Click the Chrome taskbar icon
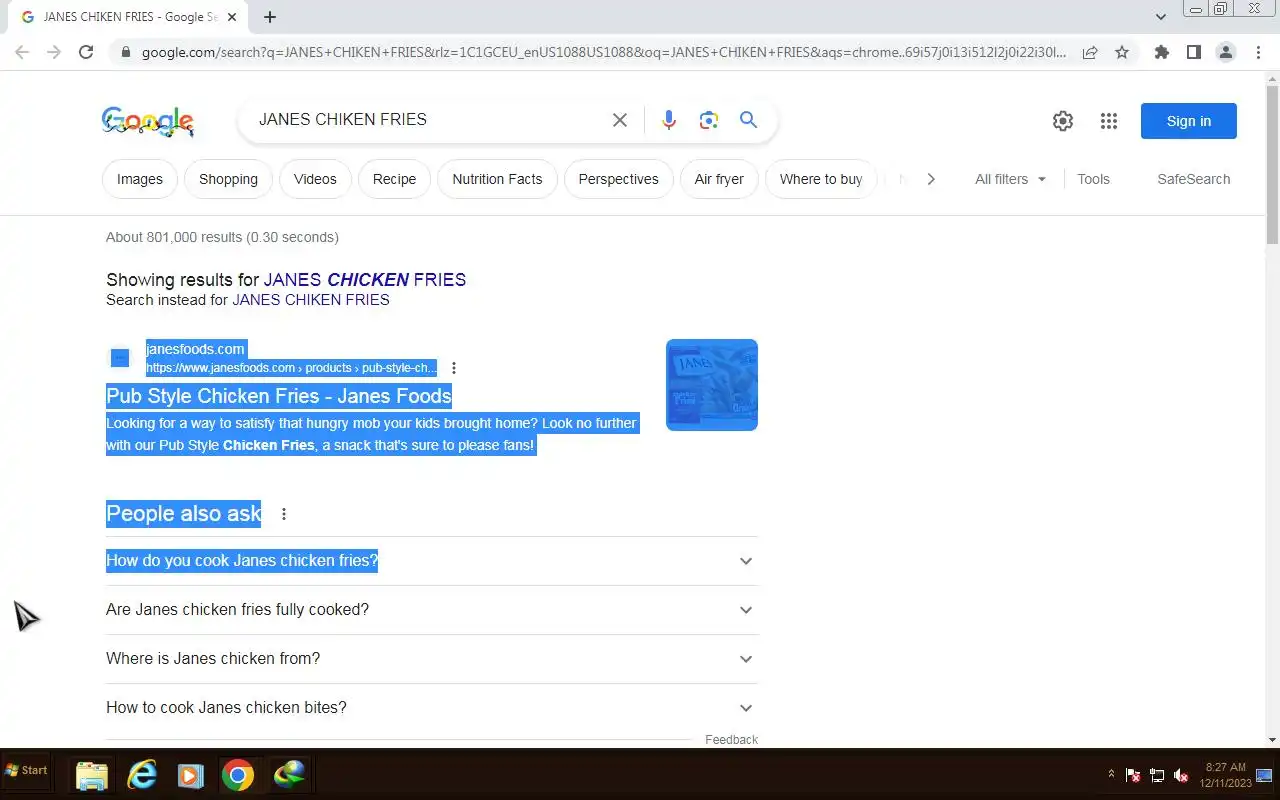The width and height of the screenshot is (1280, 800). coord(238,775)
